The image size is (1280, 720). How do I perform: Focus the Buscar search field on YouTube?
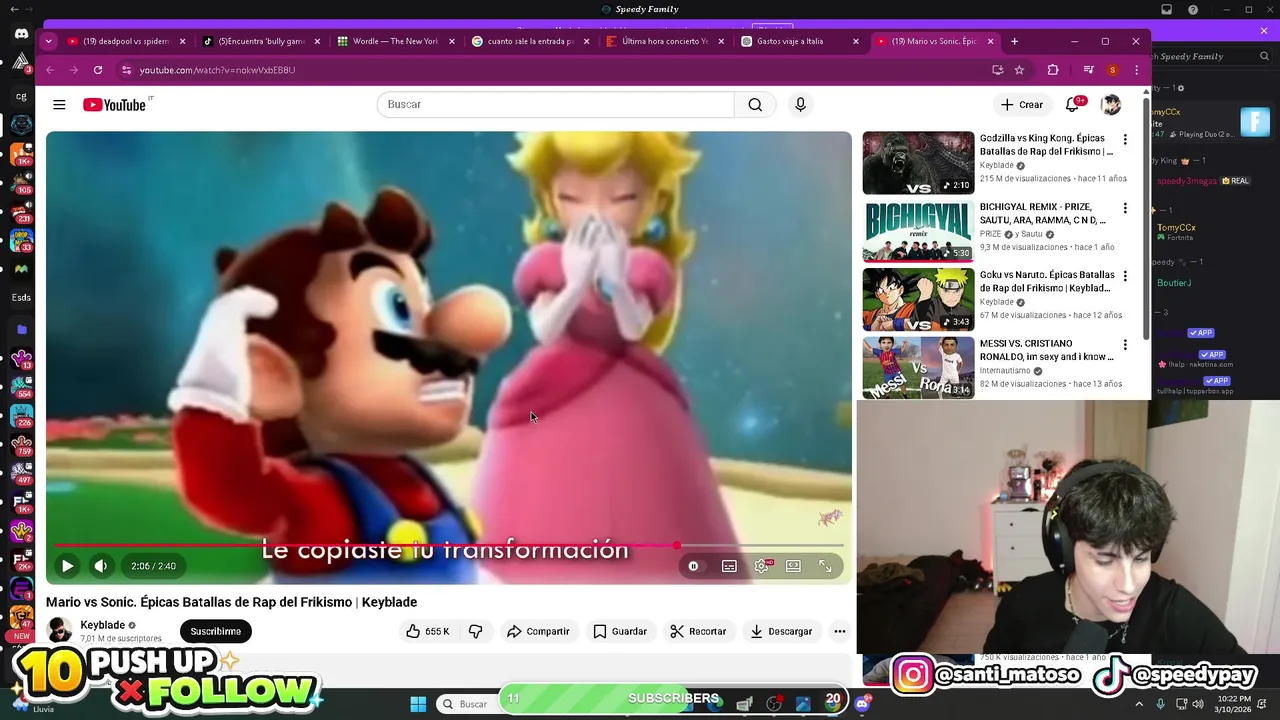coord(556,104)
